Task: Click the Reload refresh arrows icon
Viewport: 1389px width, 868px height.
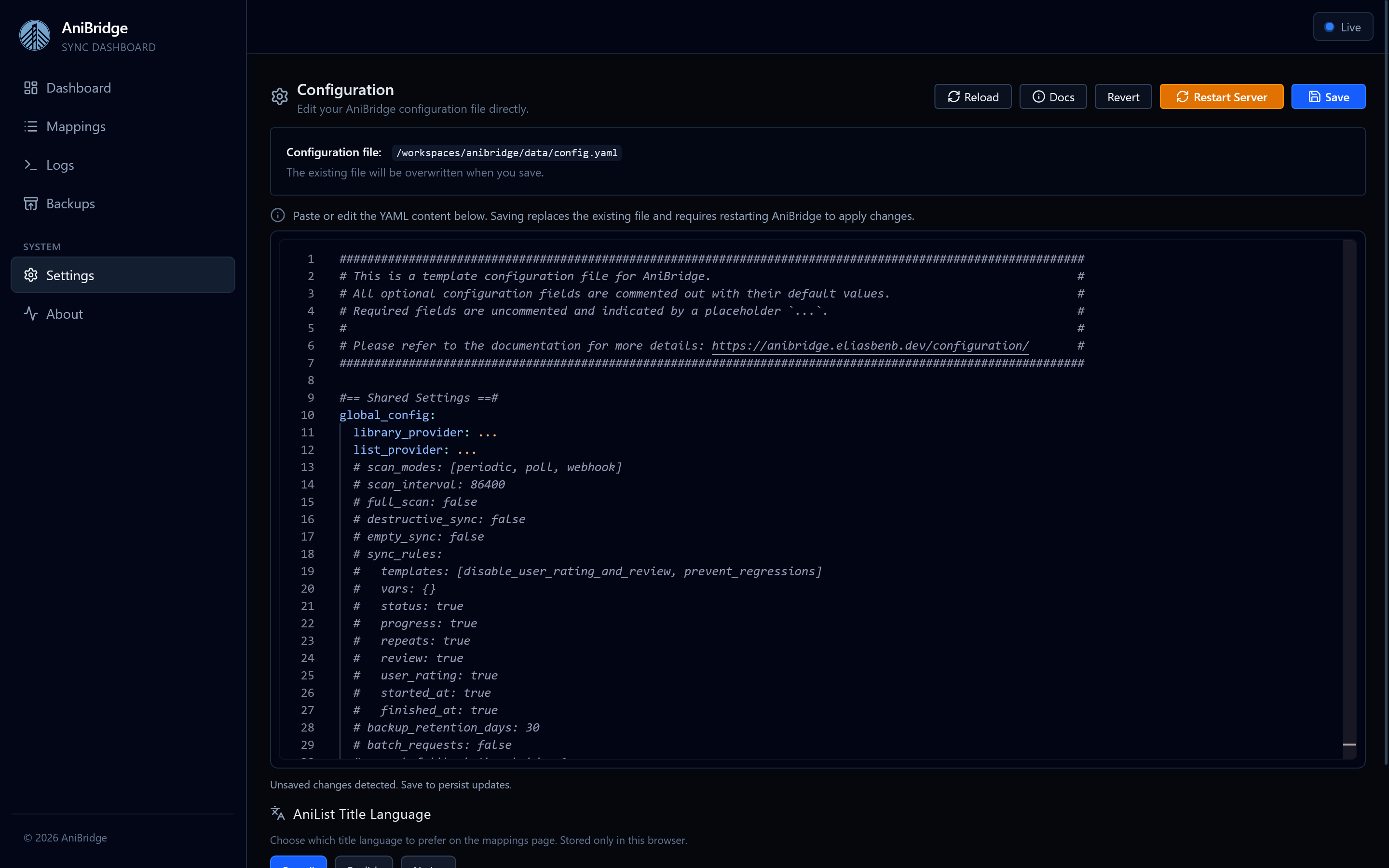Action: [x=953, y=97]
